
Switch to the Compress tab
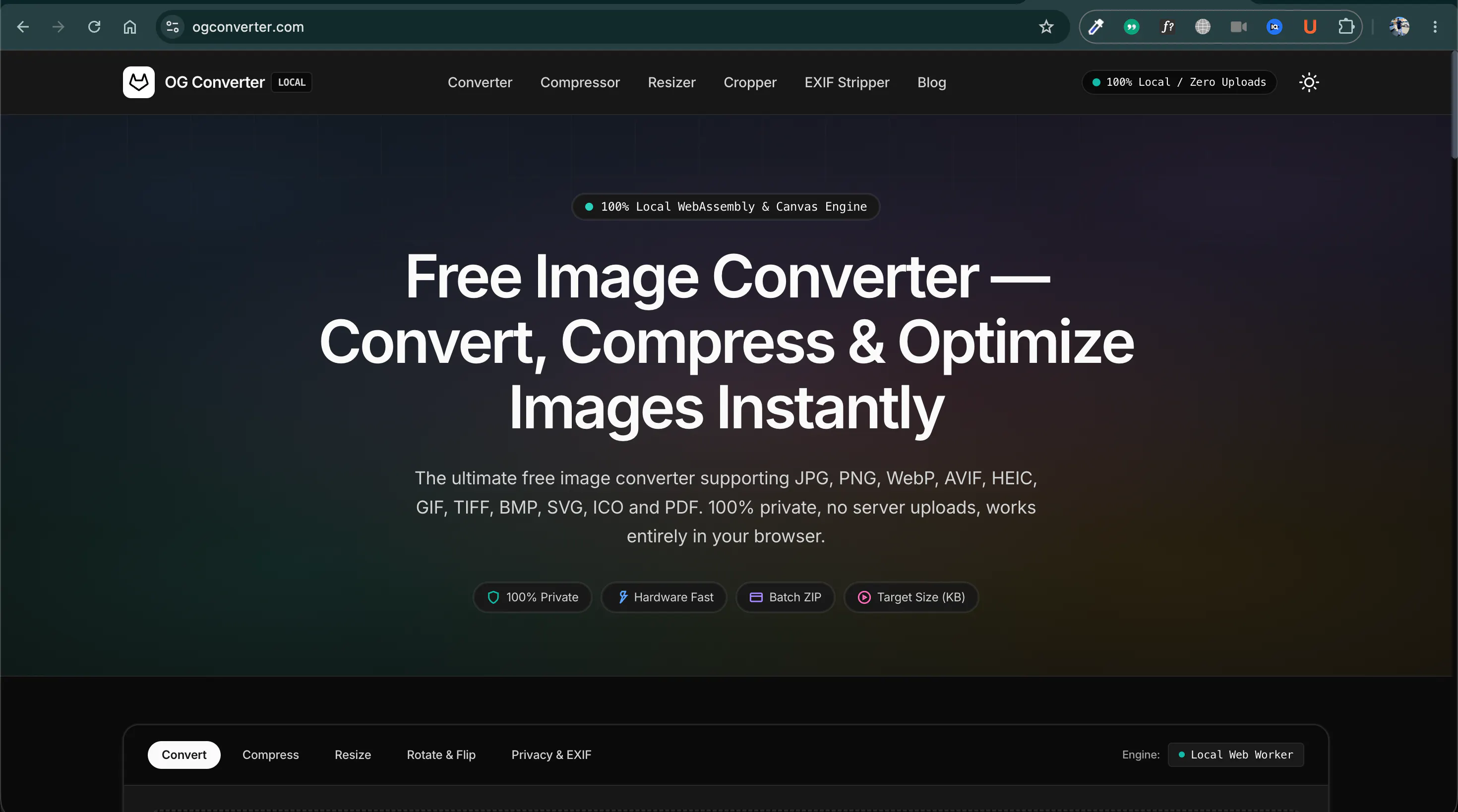coord(271,754)
